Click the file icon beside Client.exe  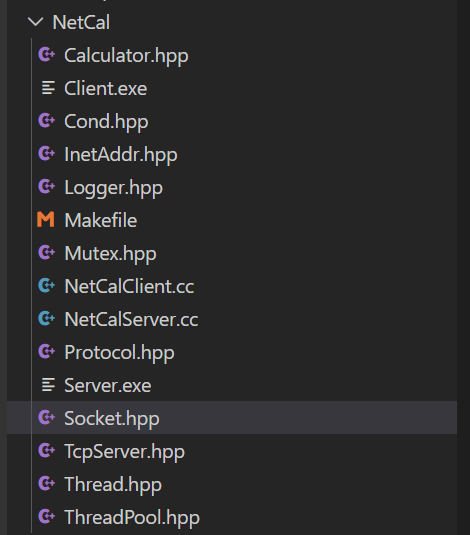coord(48,88)
